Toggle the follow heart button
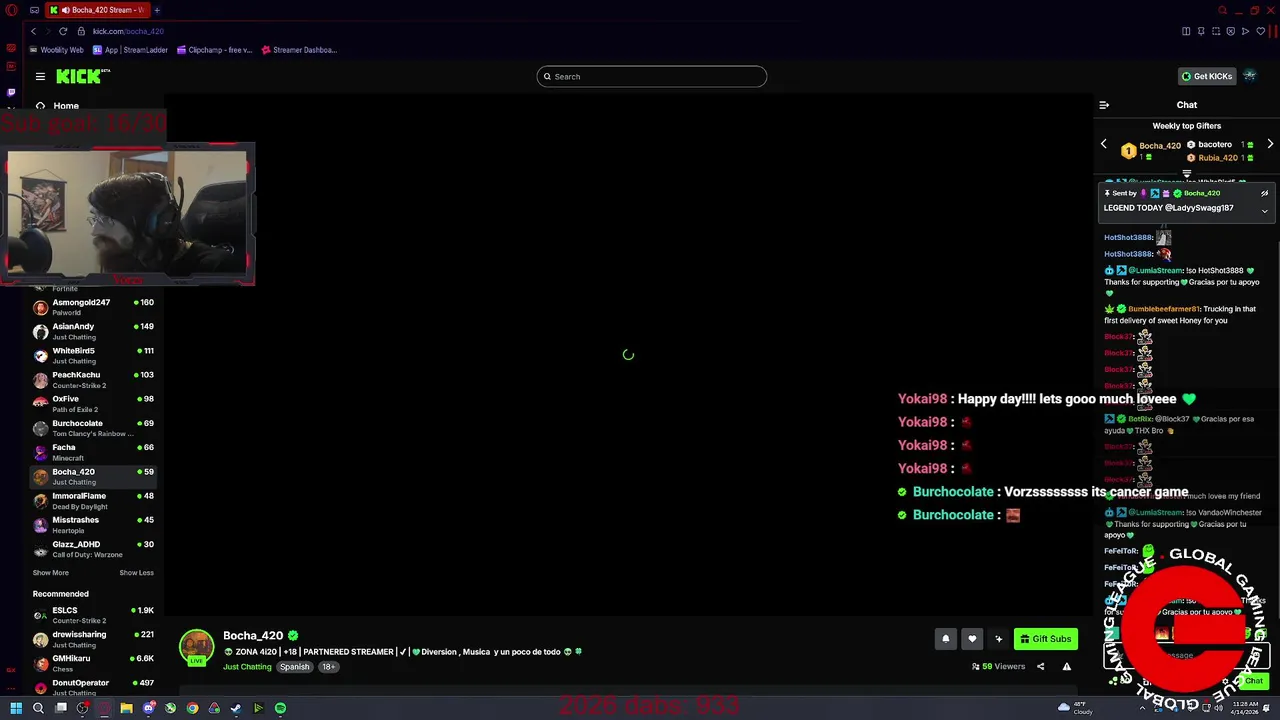The image size is (1280, 720). point(972,639)
